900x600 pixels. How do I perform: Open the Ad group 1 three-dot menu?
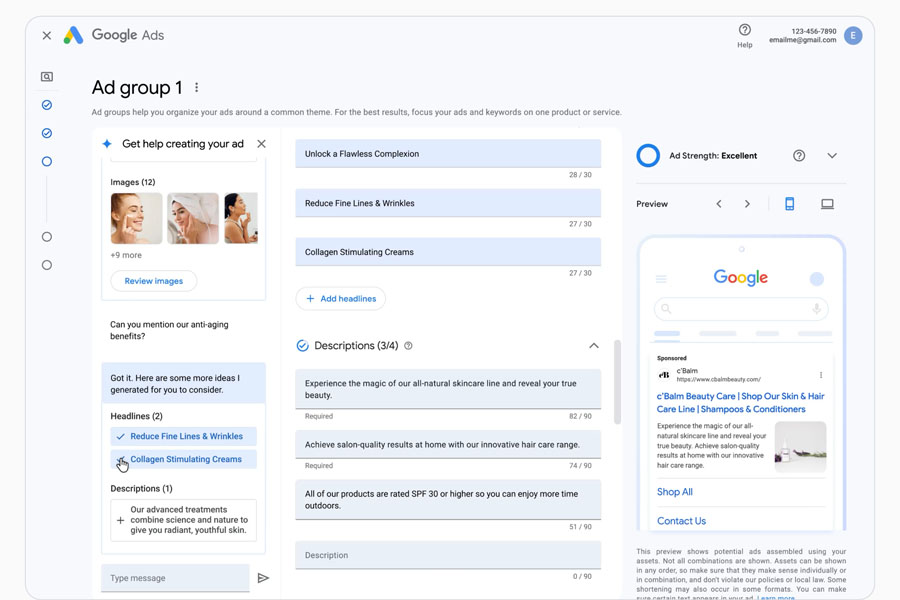point(197,88)
